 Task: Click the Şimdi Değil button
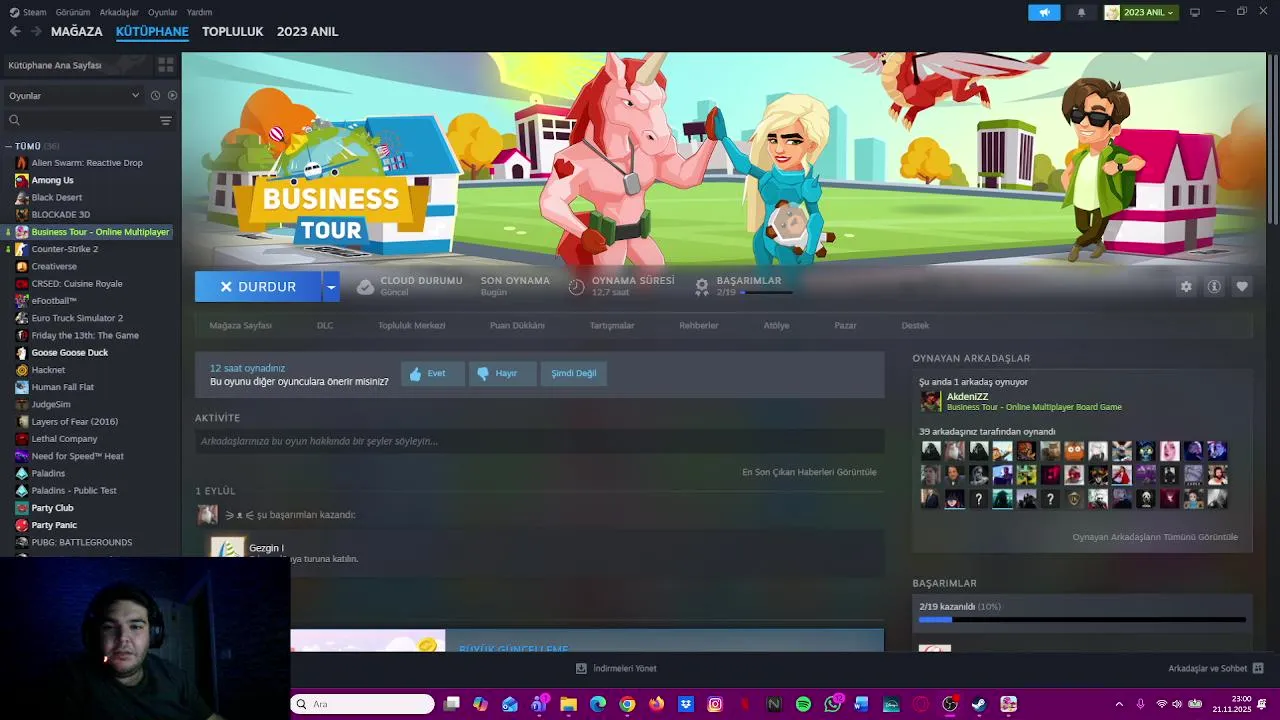(x=574, y=373)
